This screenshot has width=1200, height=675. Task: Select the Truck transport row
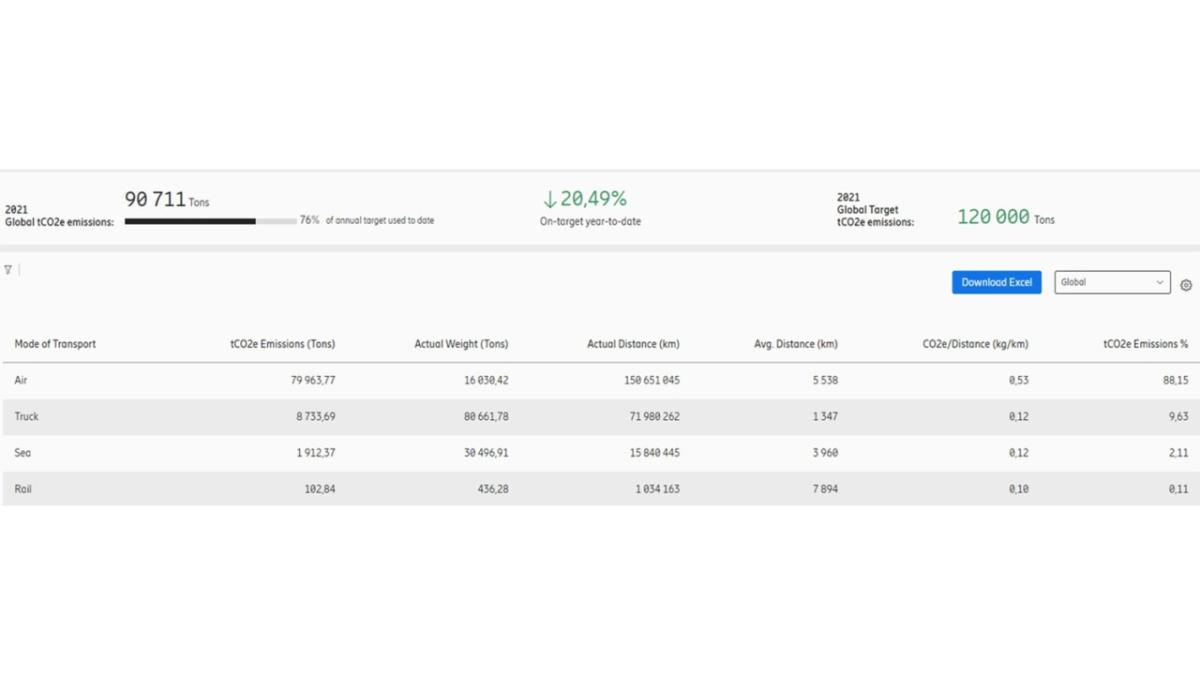tap(27, 417)
